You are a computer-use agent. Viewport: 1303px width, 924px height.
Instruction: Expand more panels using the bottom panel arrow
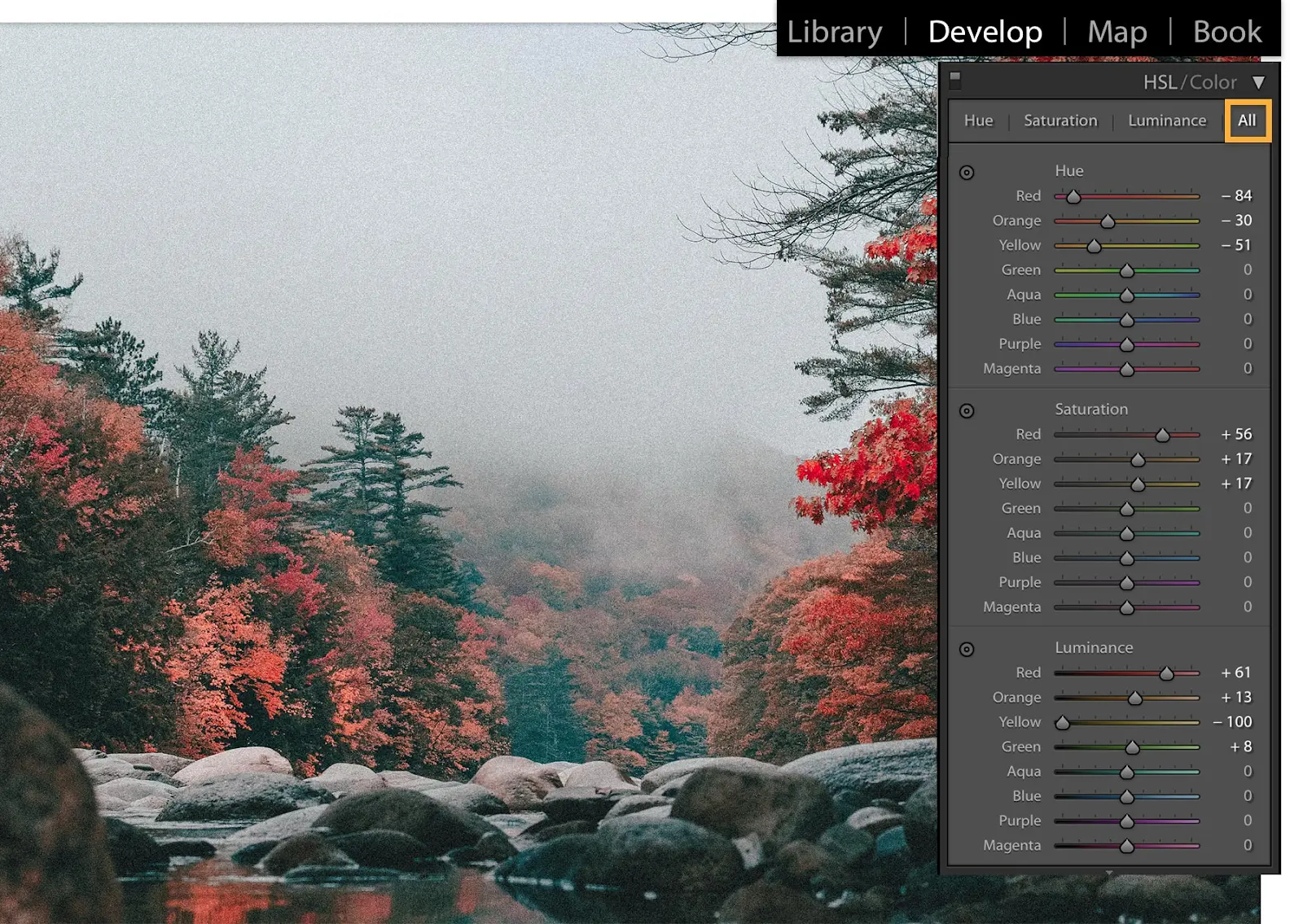pyautogui.click(x=1109, y=871)
